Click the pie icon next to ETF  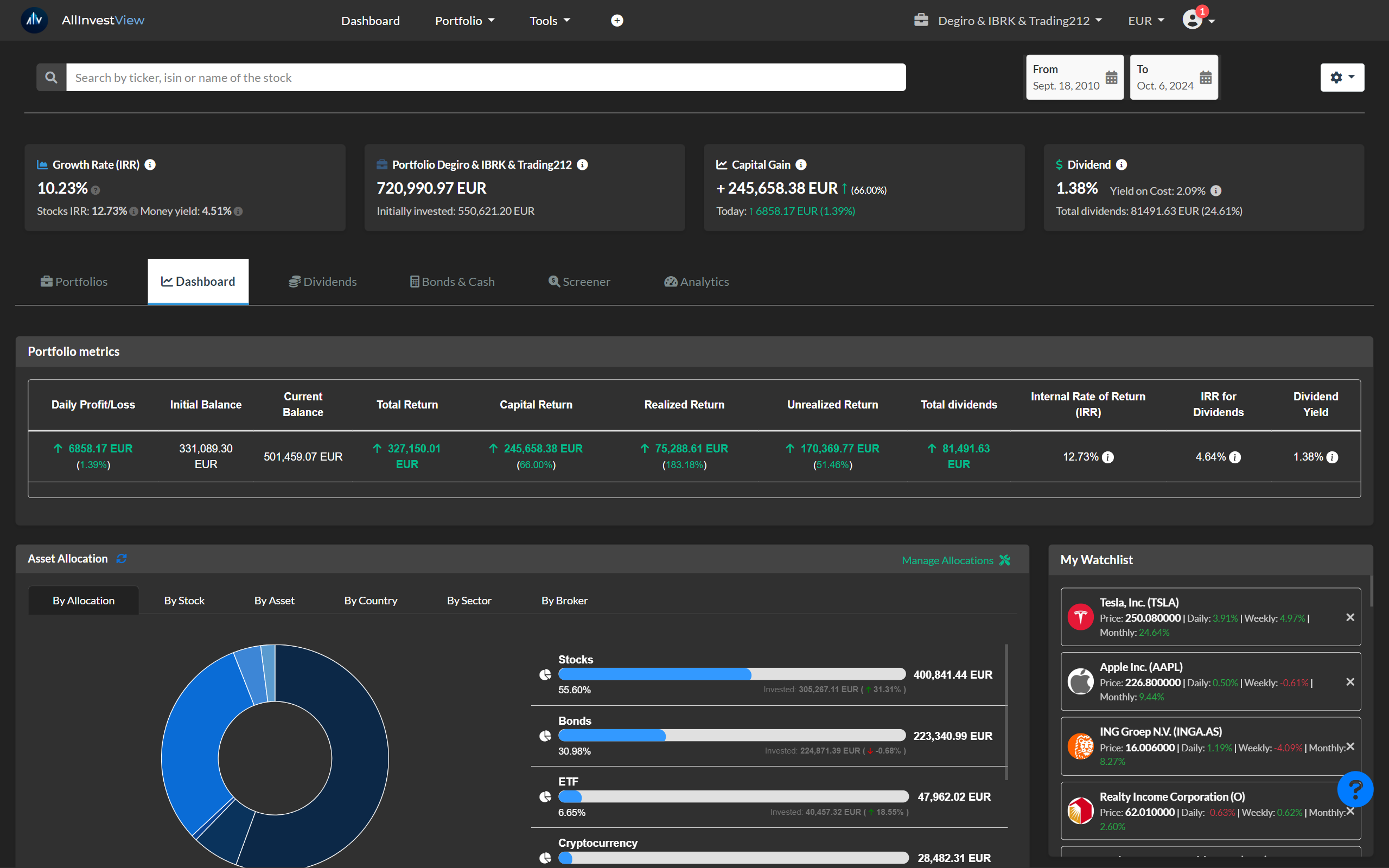point(545,797)
